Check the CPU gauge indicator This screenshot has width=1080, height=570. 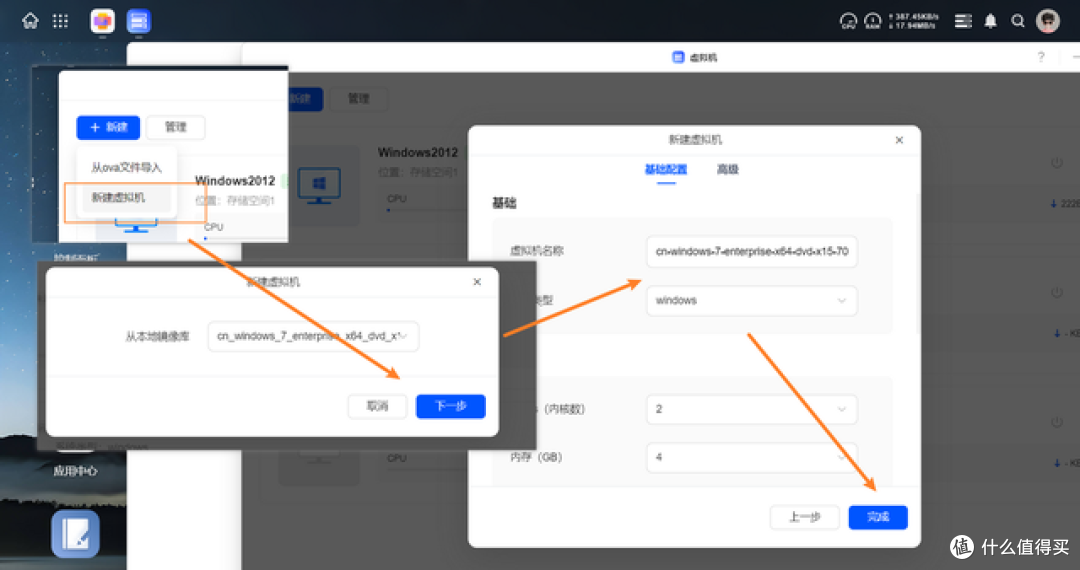[x=849, y=21]
